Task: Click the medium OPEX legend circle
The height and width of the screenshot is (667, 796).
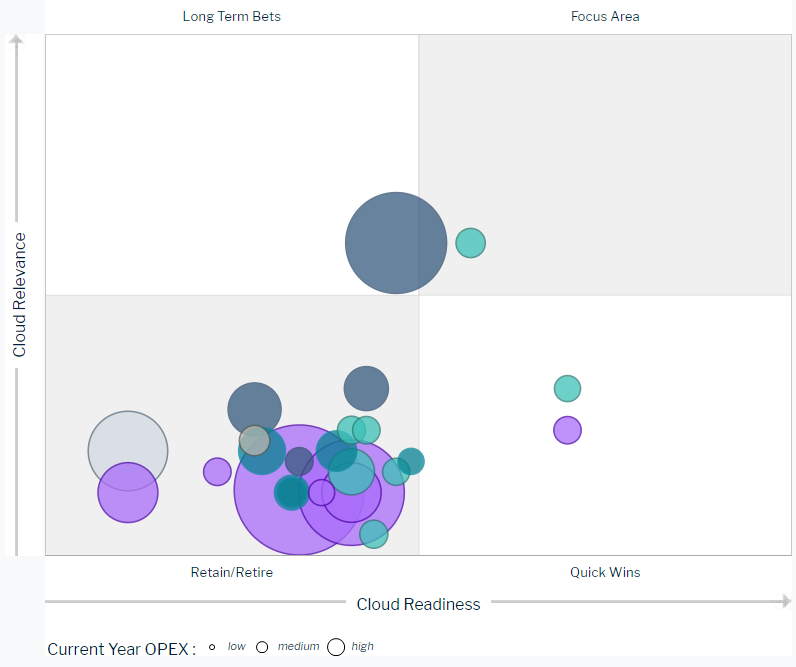Action: click(x=262, y=647)
